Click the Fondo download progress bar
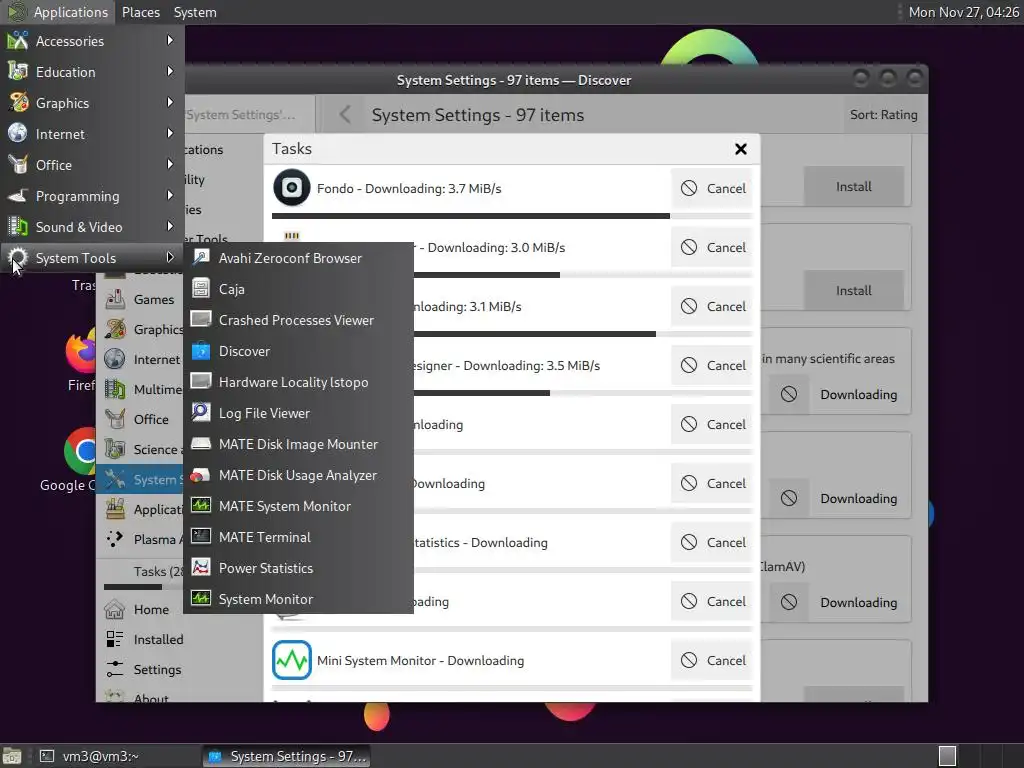The image size is (1024, 768). (512, 216)
